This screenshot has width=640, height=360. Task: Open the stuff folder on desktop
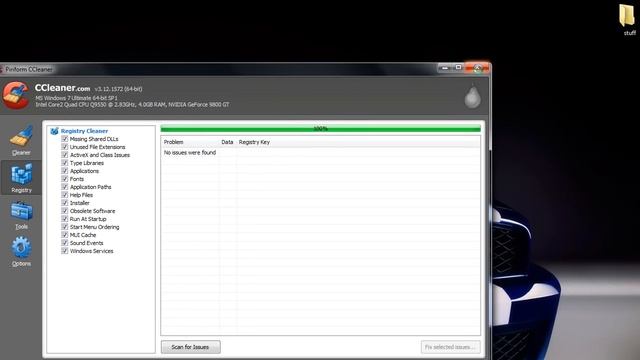tap(628, 20)
